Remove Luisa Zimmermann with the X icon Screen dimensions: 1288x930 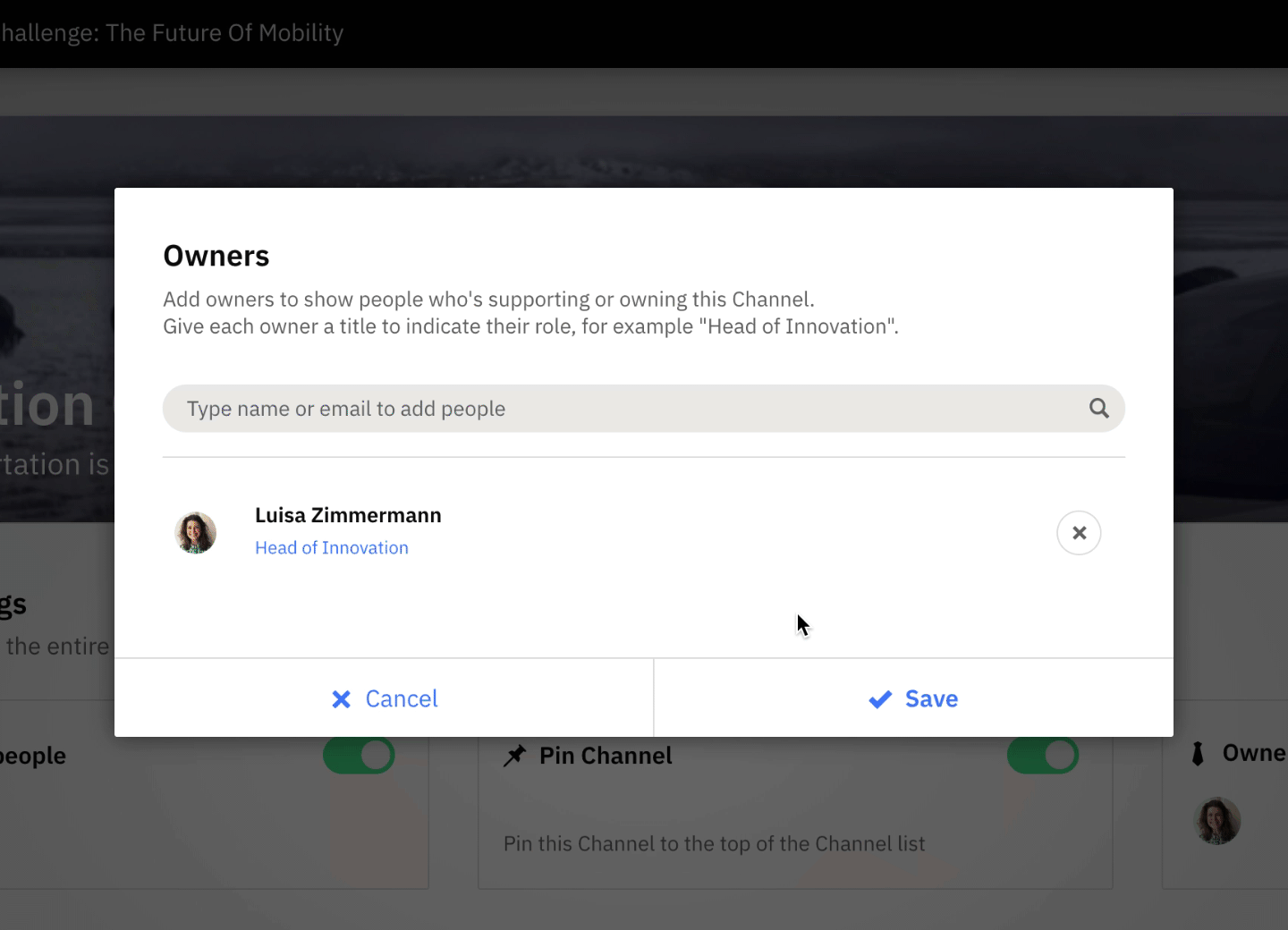coord(1079,533)
